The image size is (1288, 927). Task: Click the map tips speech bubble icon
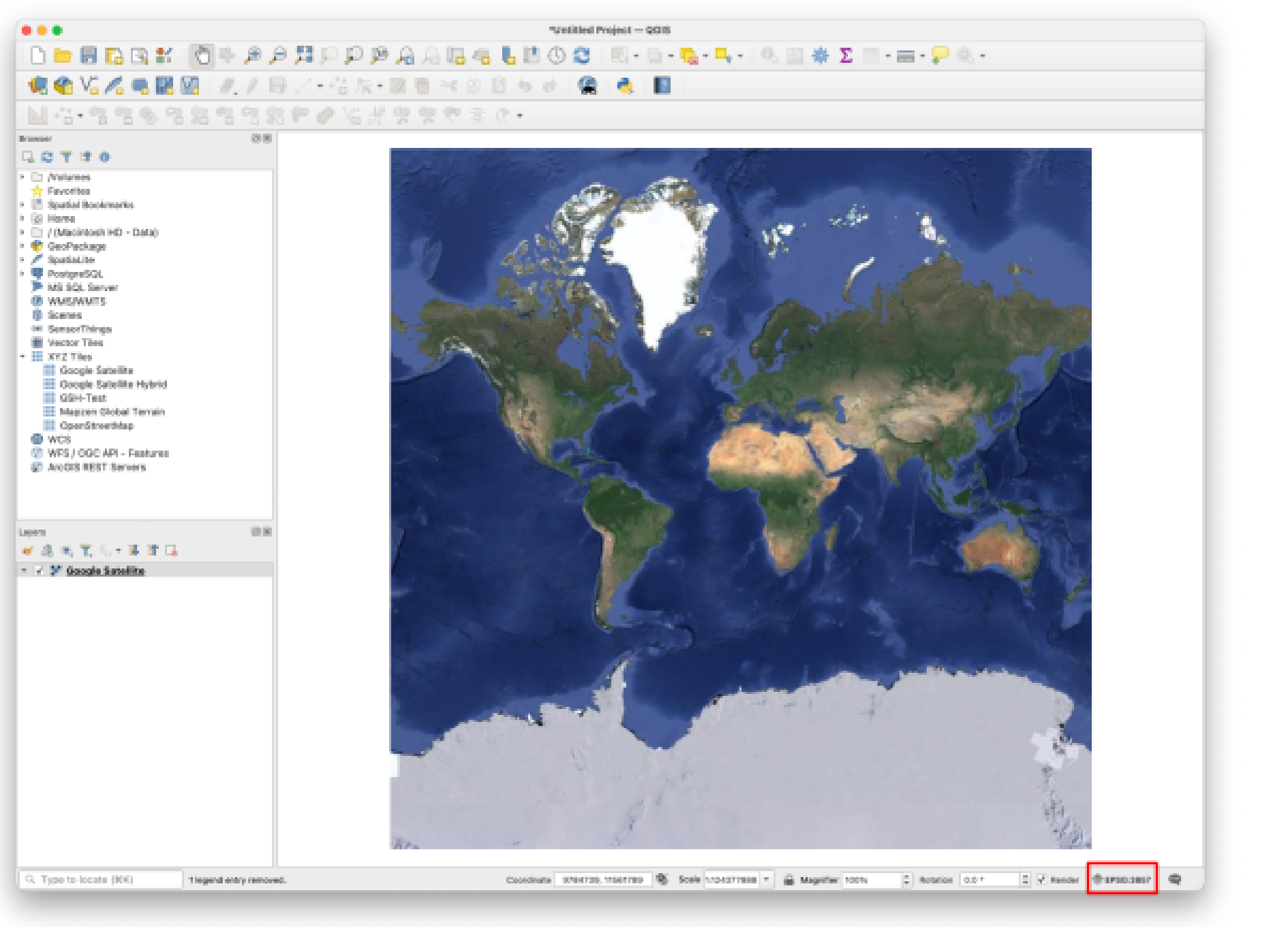tap(940, 55)
